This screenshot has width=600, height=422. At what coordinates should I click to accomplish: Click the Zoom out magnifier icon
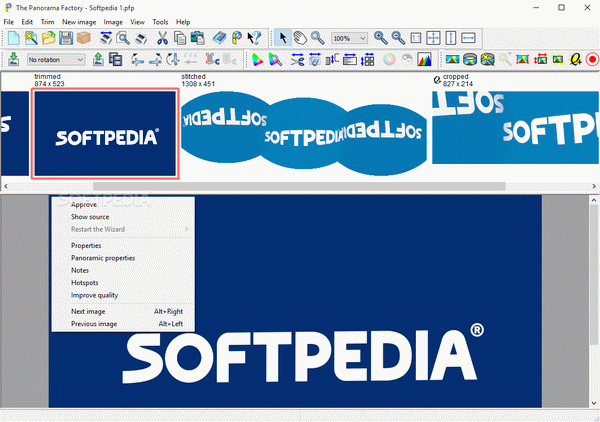(x=398, y=38)
